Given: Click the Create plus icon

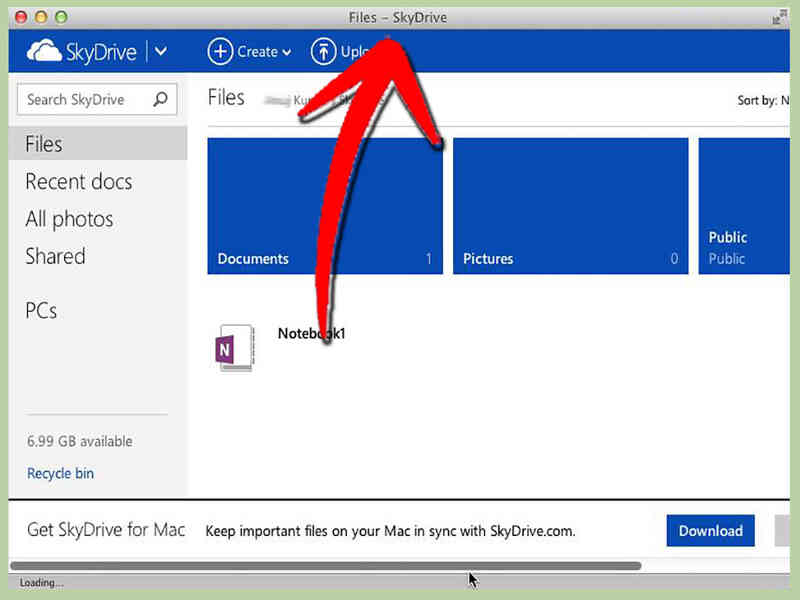Looking at the screenshot, I should pos(220,52).
